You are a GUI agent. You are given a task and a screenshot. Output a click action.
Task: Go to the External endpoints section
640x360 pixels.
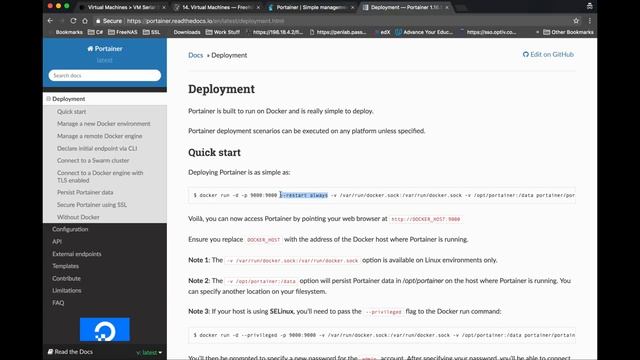77,253
